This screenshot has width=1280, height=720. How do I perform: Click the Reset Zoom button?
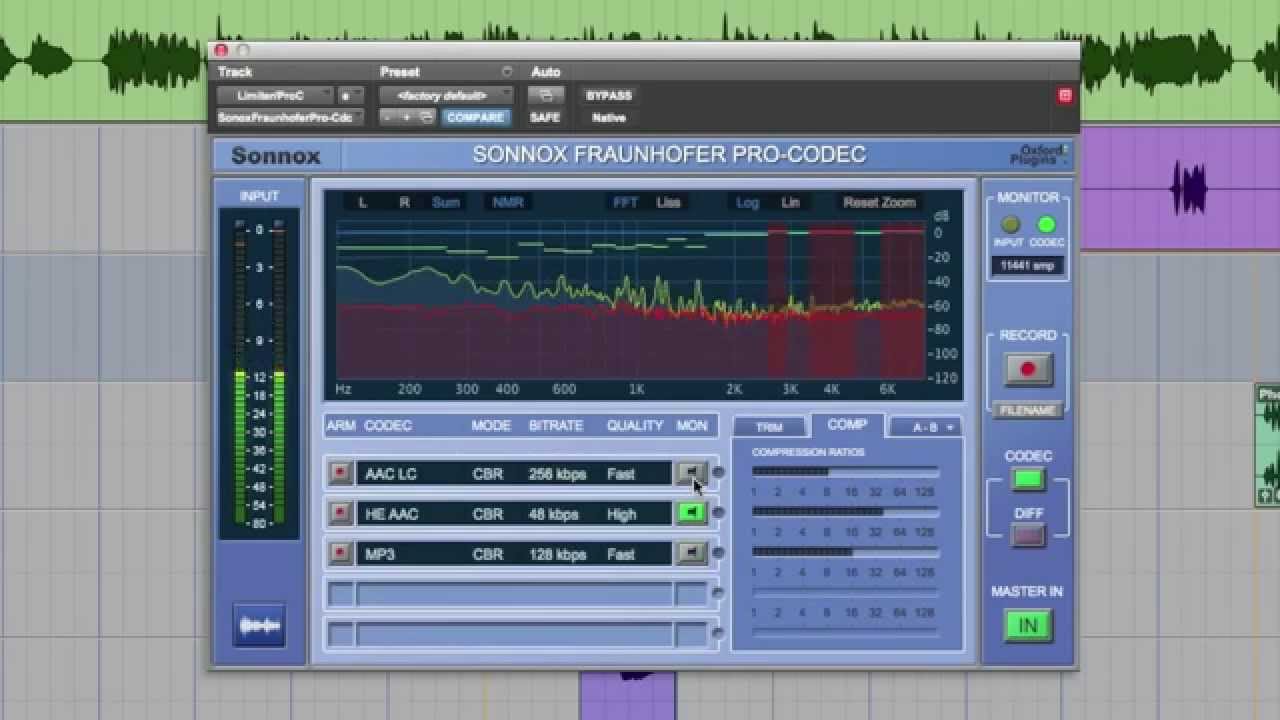(x=879, y=202)
